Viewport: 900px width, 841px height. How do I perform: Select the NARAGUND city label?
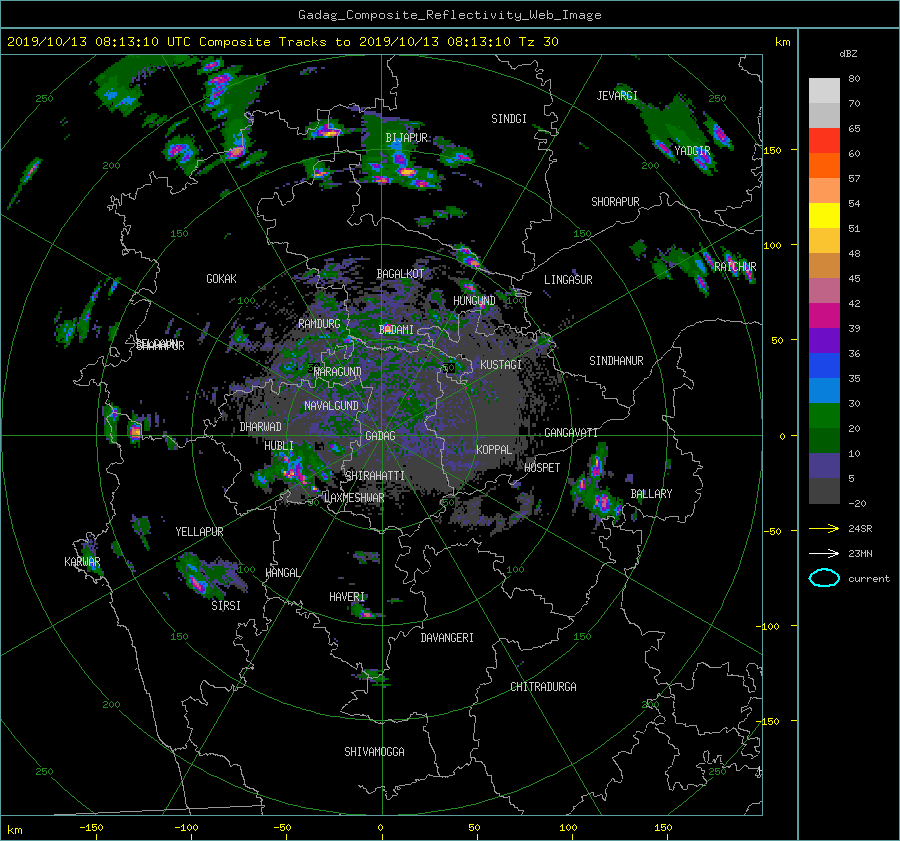pyautogui.click(x=337, y=371)
